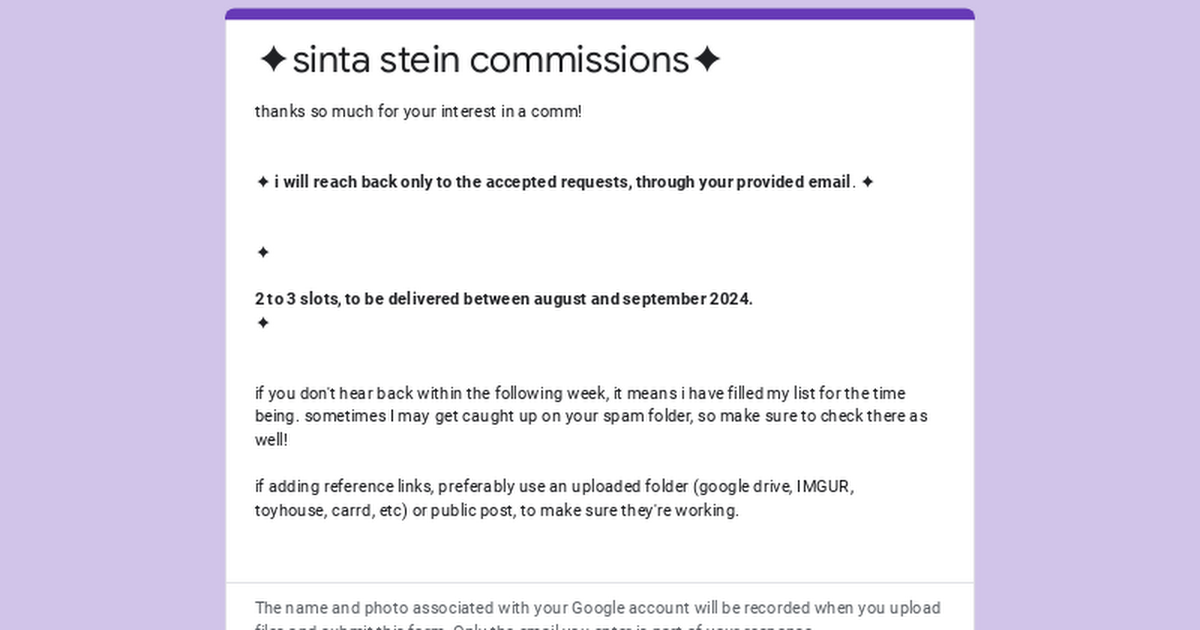This screenshot has height=630, width=1200.
Task: Click the 'august and september 2024' text
Action: [x=643, y=299]
